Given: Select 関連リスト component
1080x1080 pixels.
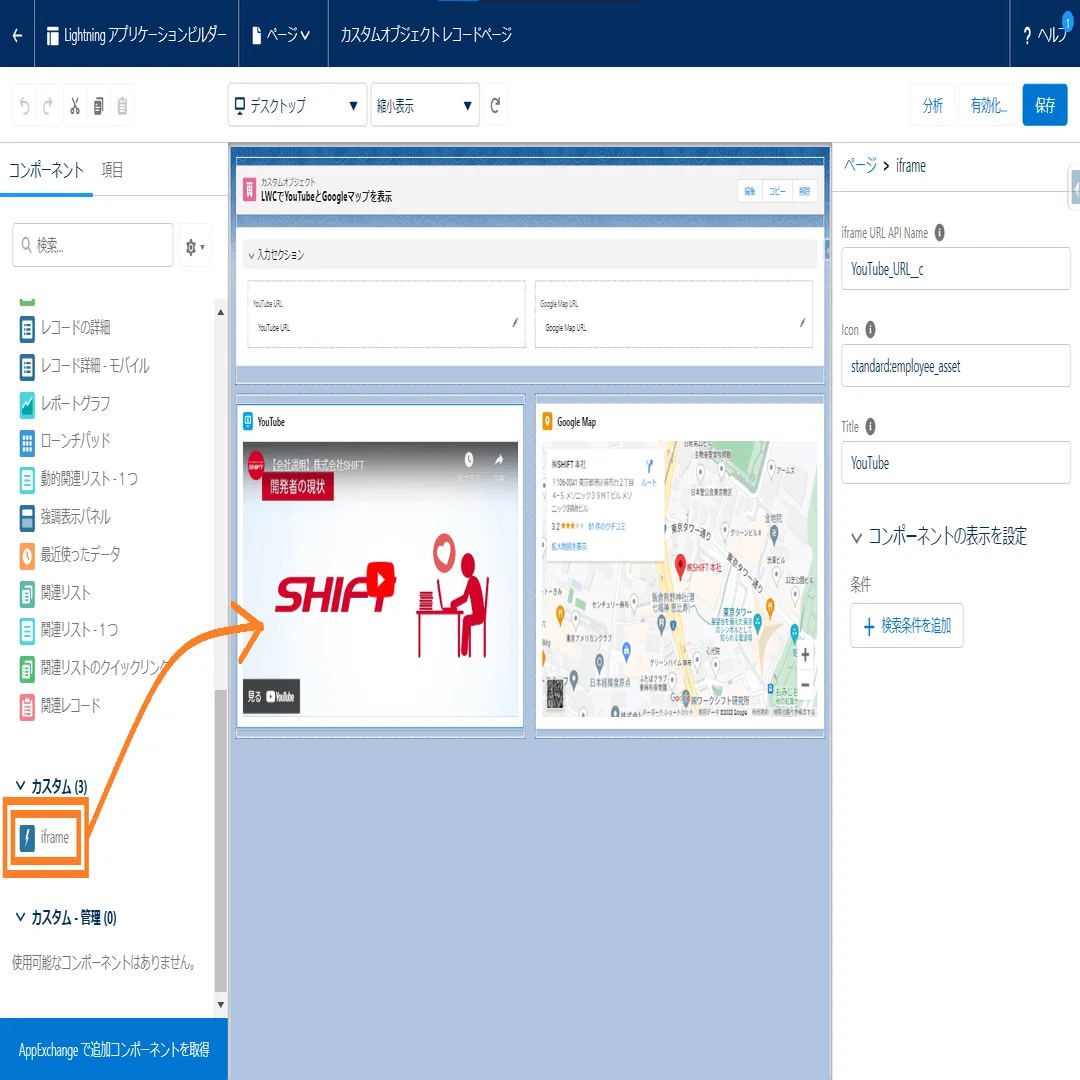Looking at the screenshot, I should (x=55, y=593).
